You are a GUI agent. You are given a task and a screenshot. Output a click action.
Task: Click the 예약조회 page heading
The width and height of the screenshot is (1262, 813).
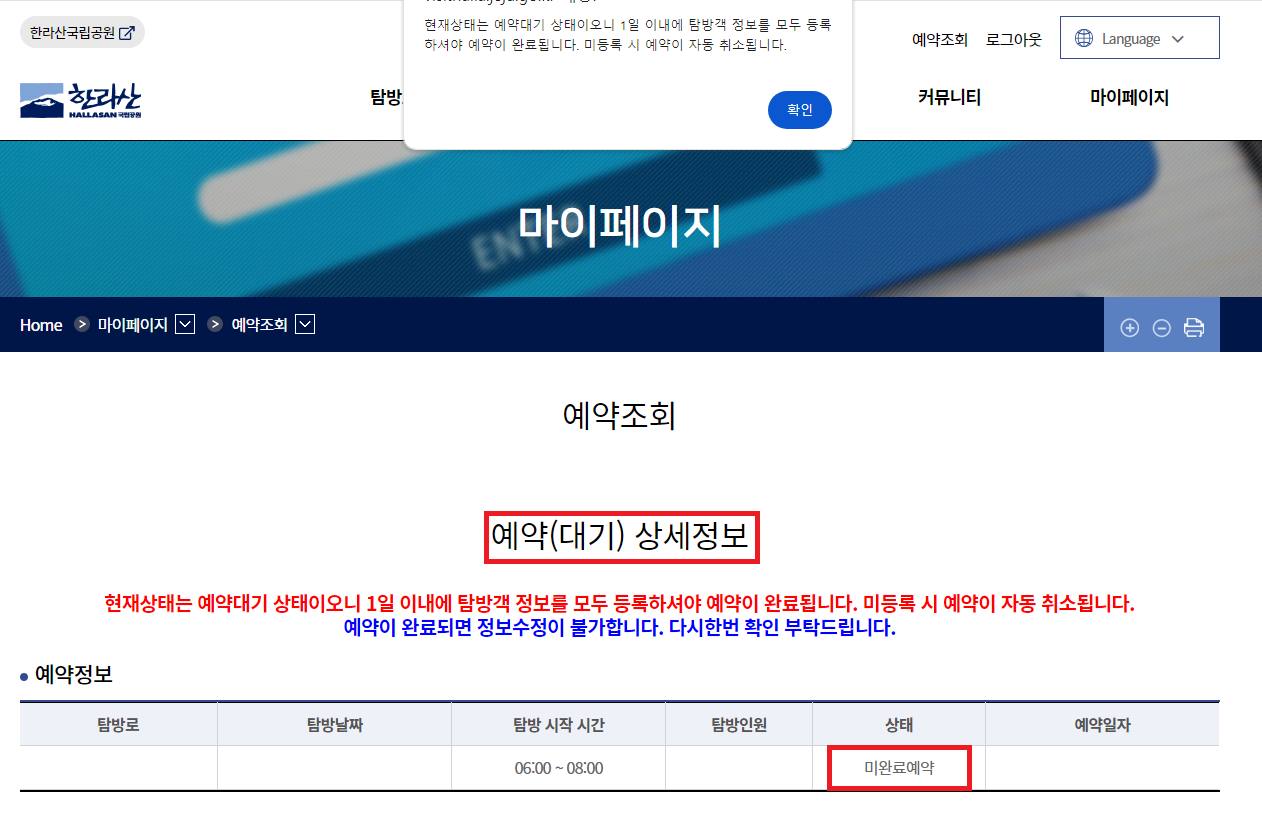click(x=620, y=415)
